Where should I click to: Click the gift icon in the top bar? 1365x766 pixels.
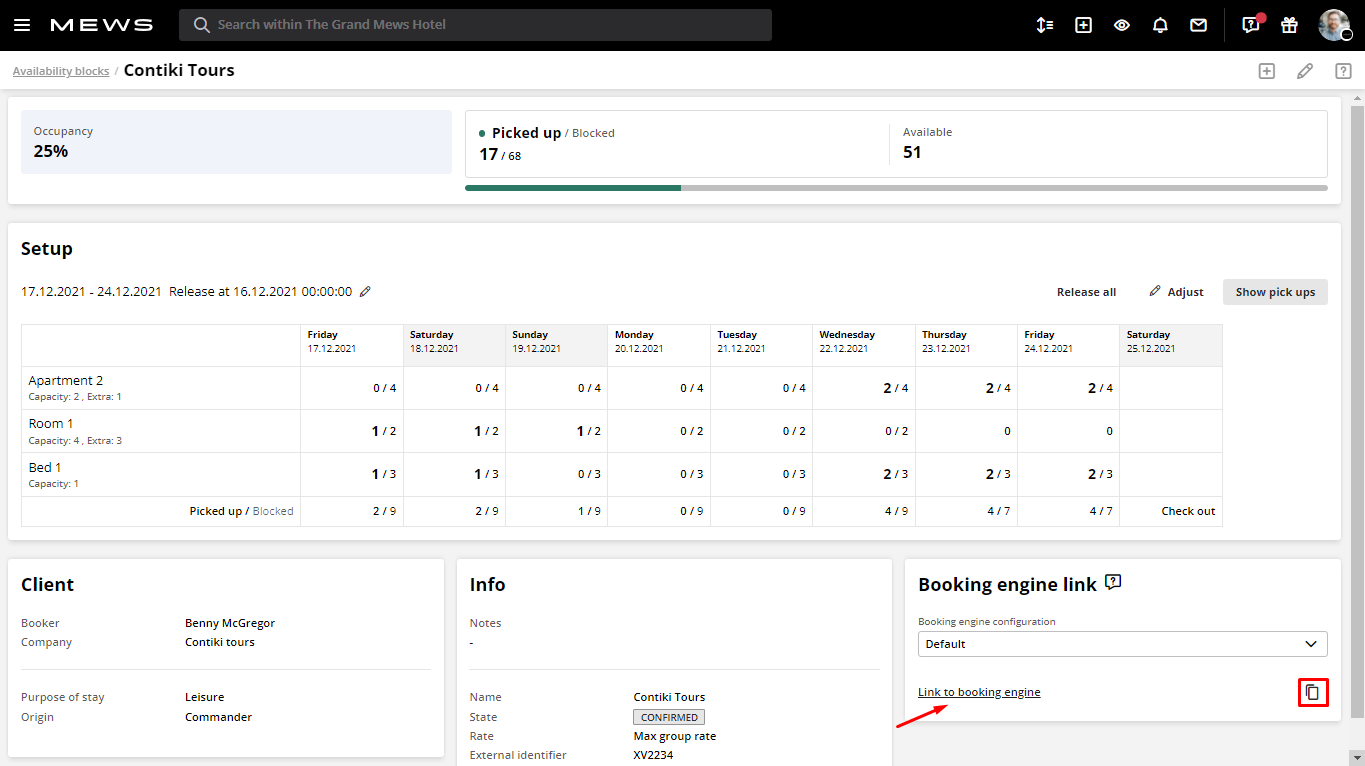1289,25
